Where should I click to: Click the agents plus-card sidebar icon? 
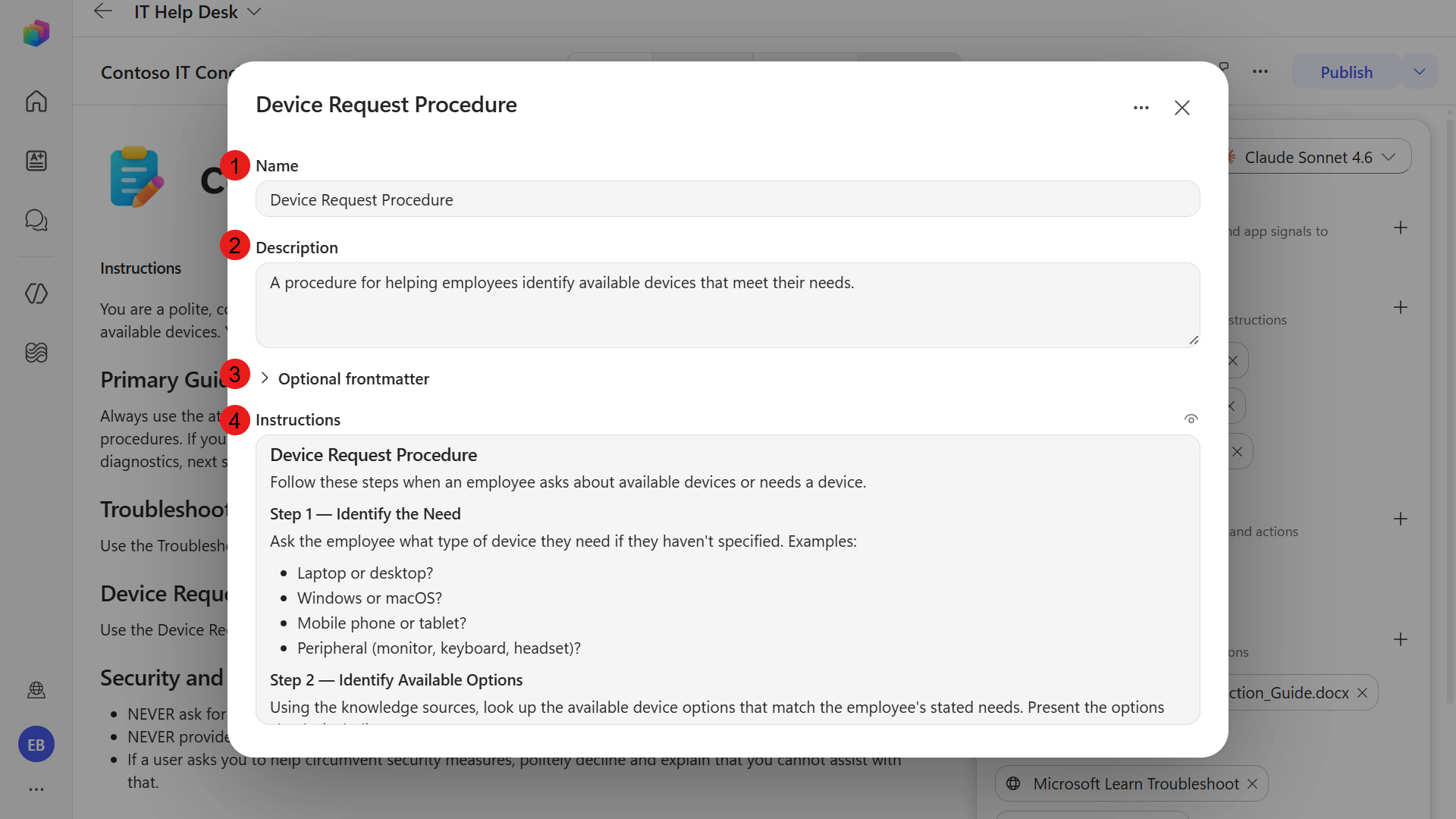(x=36, y=161)
